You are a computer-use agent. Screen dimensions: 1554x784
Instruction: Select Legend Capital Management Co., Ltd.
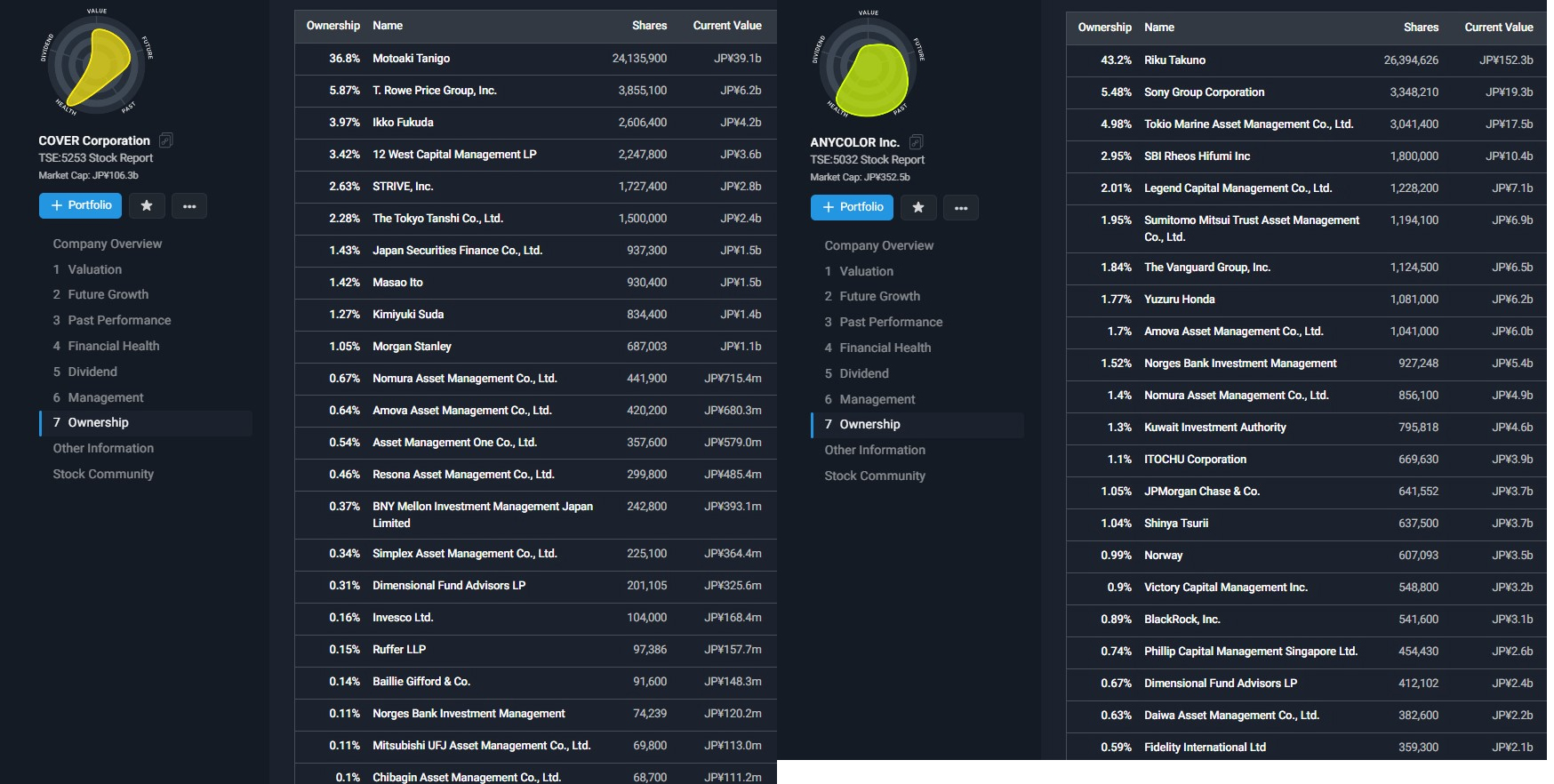(x=1238, y=188)
